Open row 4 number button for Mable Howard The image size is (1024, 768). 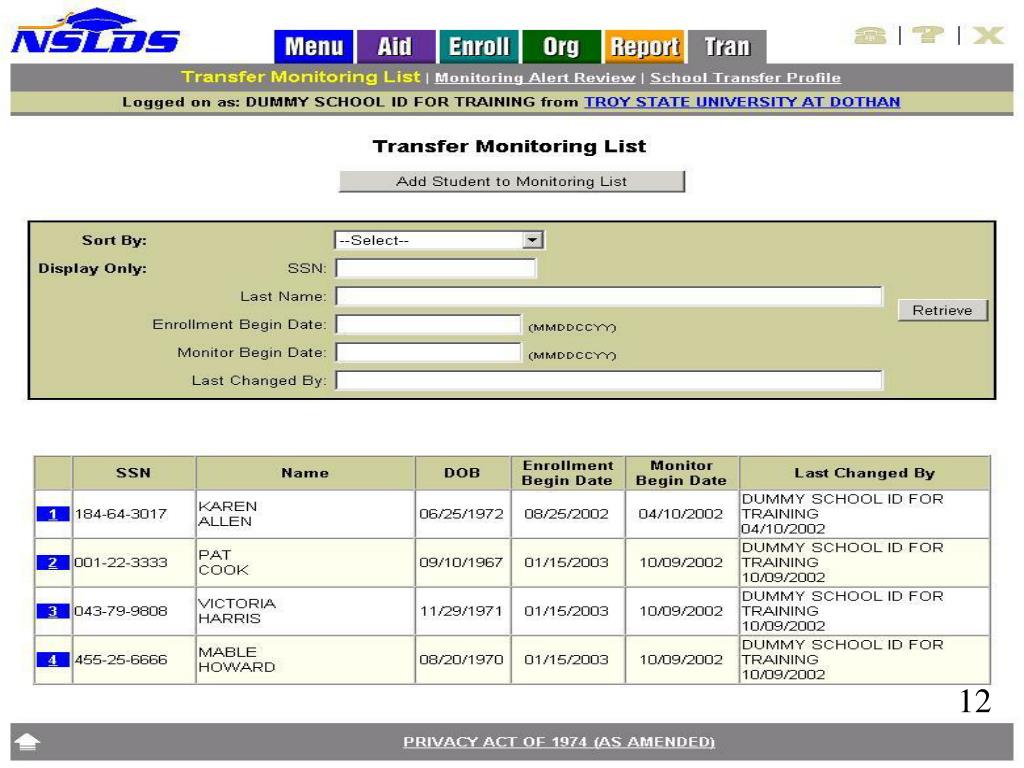[53, 660]
